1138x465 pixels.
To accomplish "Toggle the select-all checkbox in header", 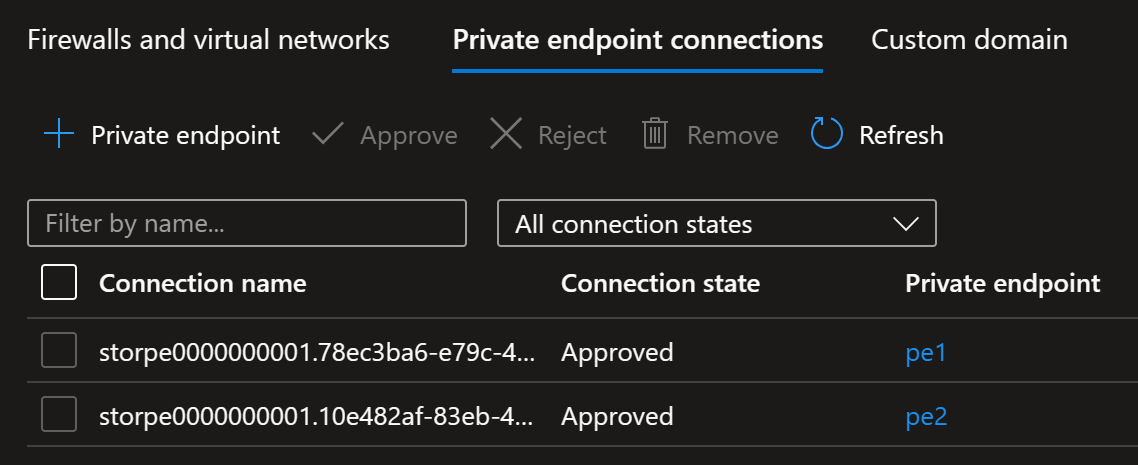I will click(x=59, y=282).
